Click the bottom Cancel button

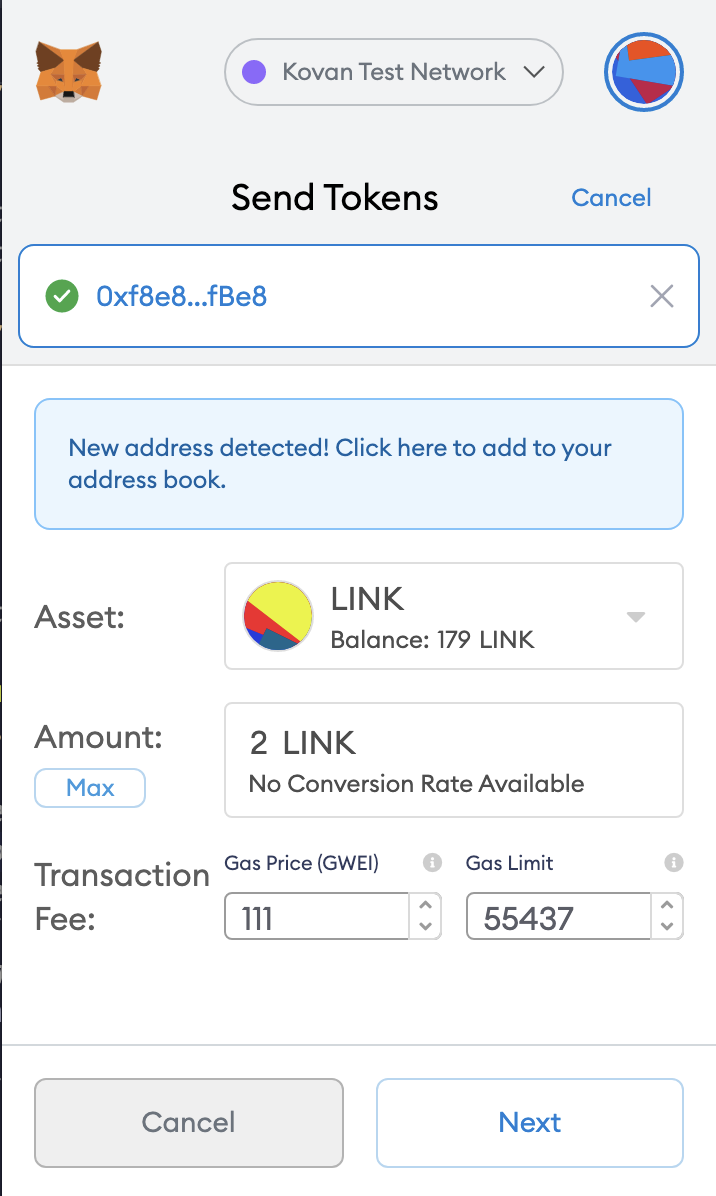coord(188,1123)
